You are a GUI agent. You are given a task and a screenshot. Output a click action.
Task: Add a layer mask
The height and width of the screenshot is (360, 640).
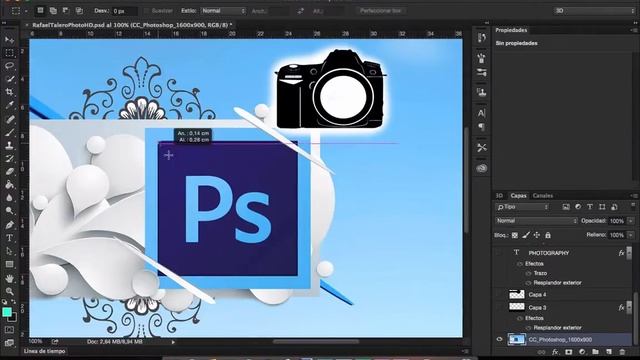tap(569, 352)
